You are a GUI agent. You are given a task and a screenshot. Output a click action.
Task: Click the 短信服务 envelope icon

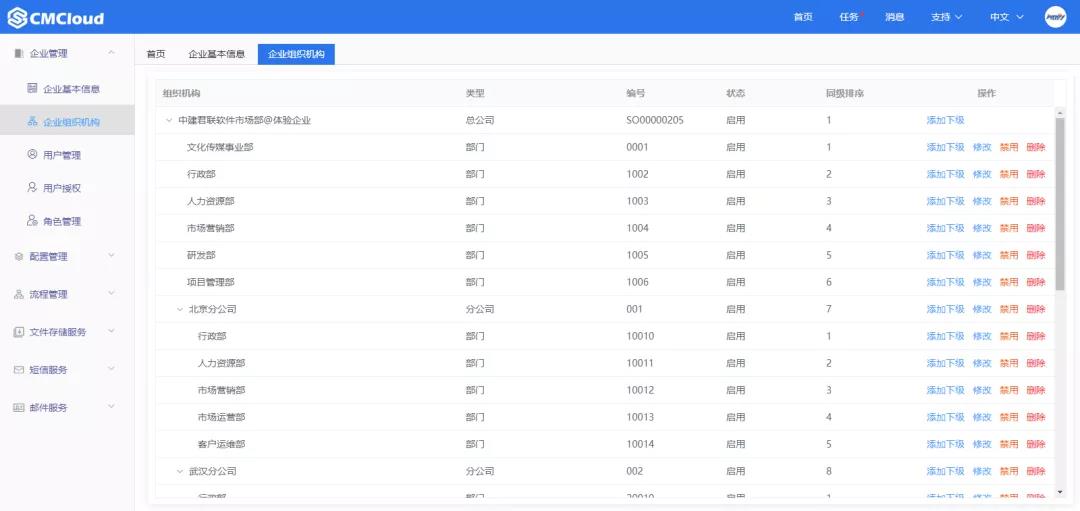[19, 370]
